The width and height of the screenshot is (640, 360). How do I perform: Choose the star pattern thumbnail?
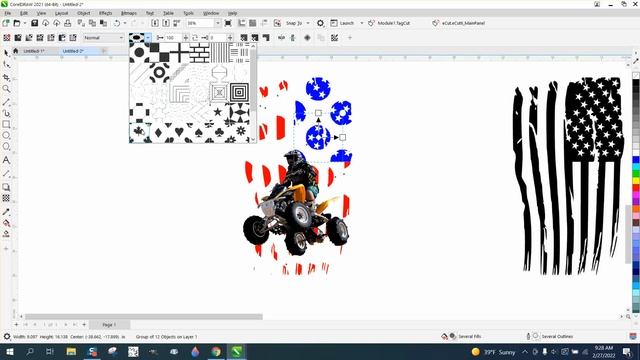click(x=219, y=111)
